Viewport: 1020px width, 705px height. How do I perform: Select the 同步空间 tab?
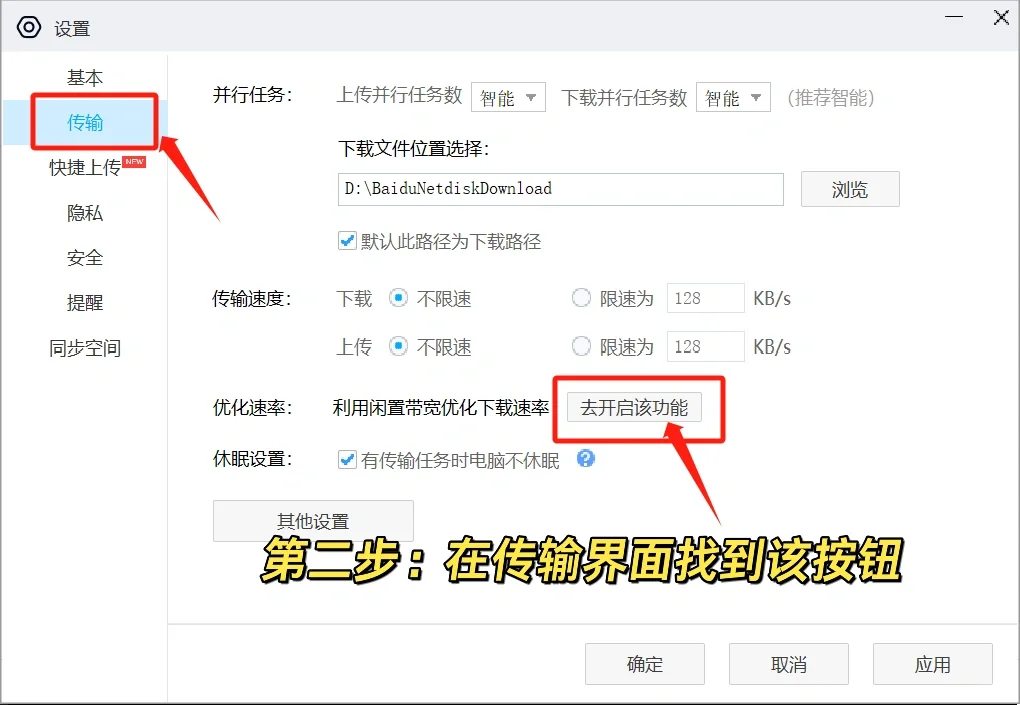85,347
